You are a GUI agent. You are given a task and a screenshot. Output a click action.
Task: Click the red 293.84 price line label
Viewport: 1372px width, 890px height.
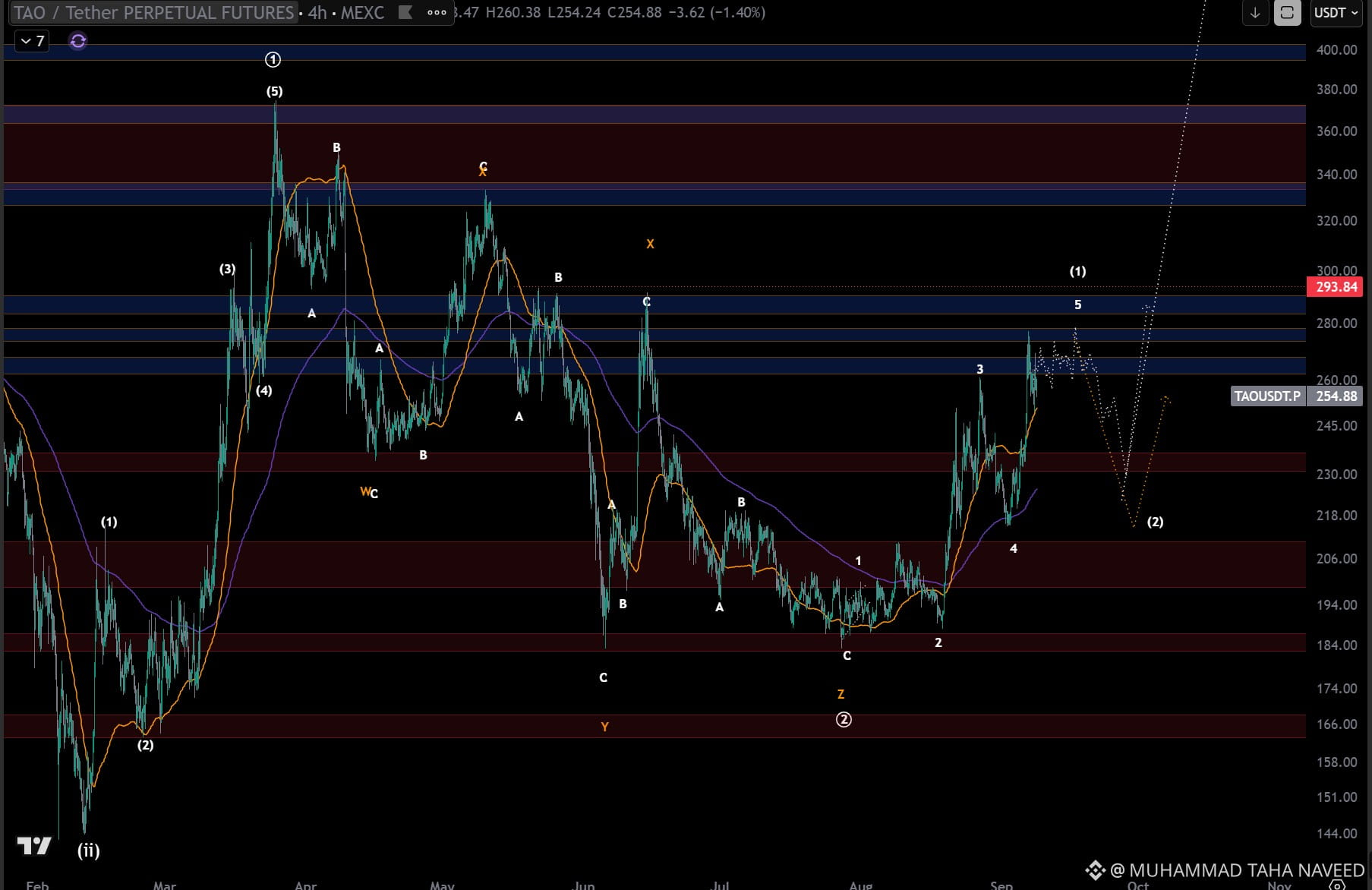click(x=1336, y=286)
